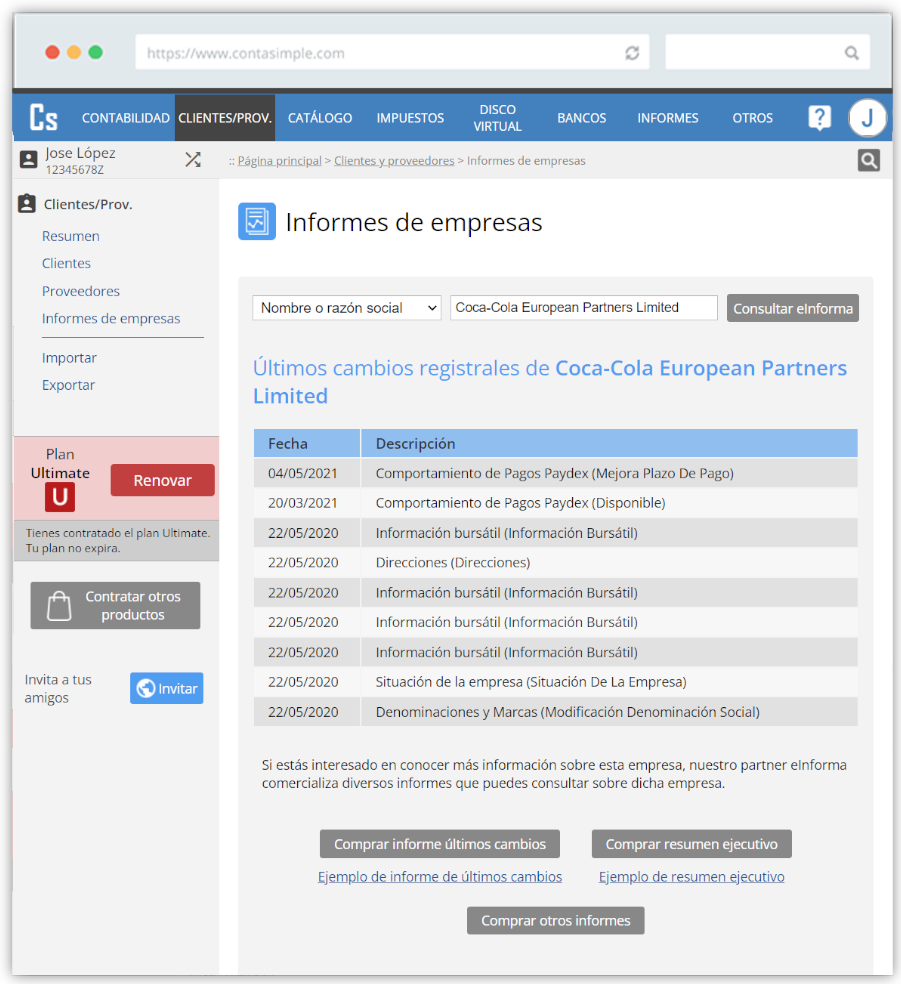This screenshot has width=901, height=984.
Task: Click the Página principal breadcrumb
Action: [279, 161]
